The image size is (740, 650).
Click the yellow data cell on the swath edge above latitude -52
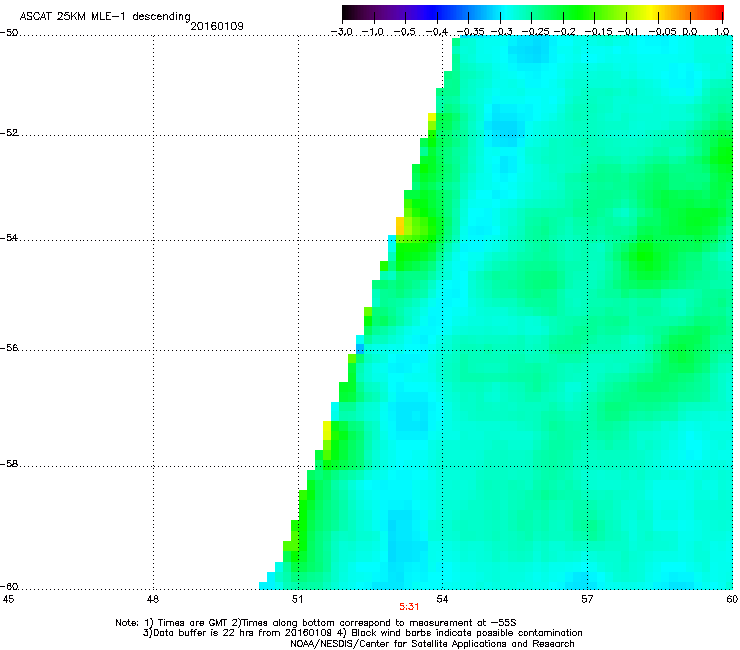[432, 117]
